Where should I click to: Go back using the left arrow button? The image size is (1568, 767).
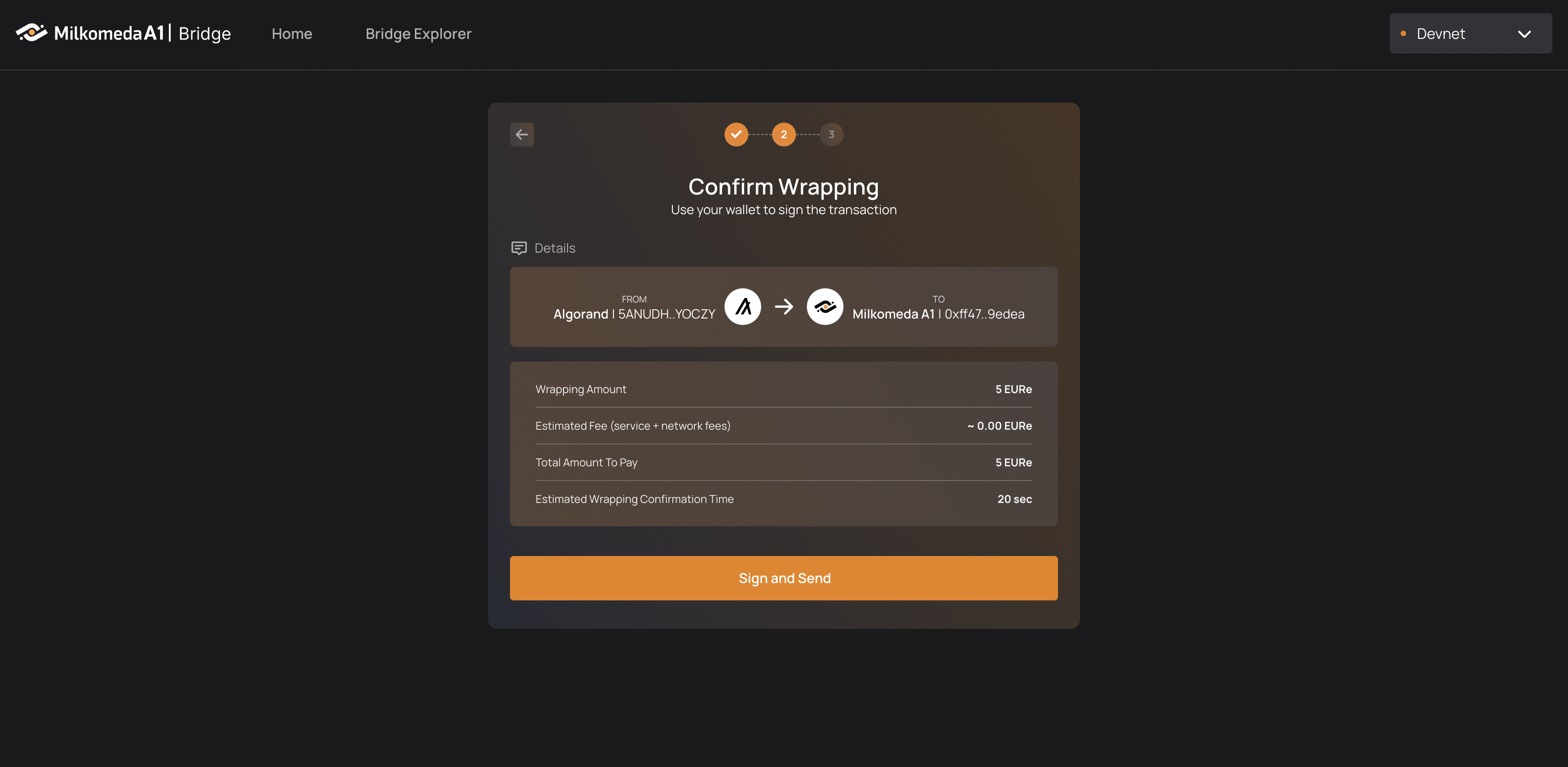(x=521, y=135)
